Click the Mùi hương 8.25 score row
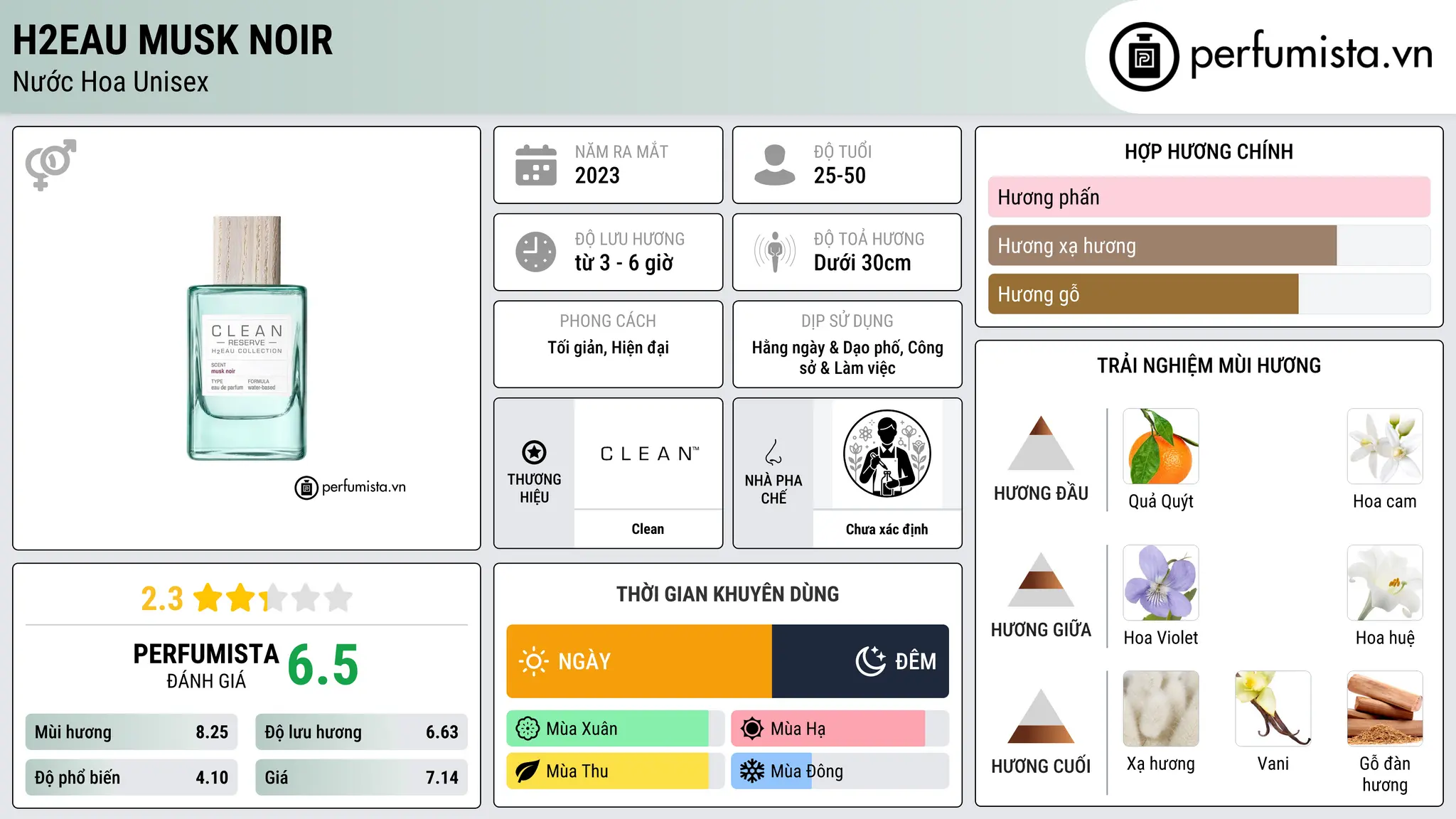 (132, 732)
